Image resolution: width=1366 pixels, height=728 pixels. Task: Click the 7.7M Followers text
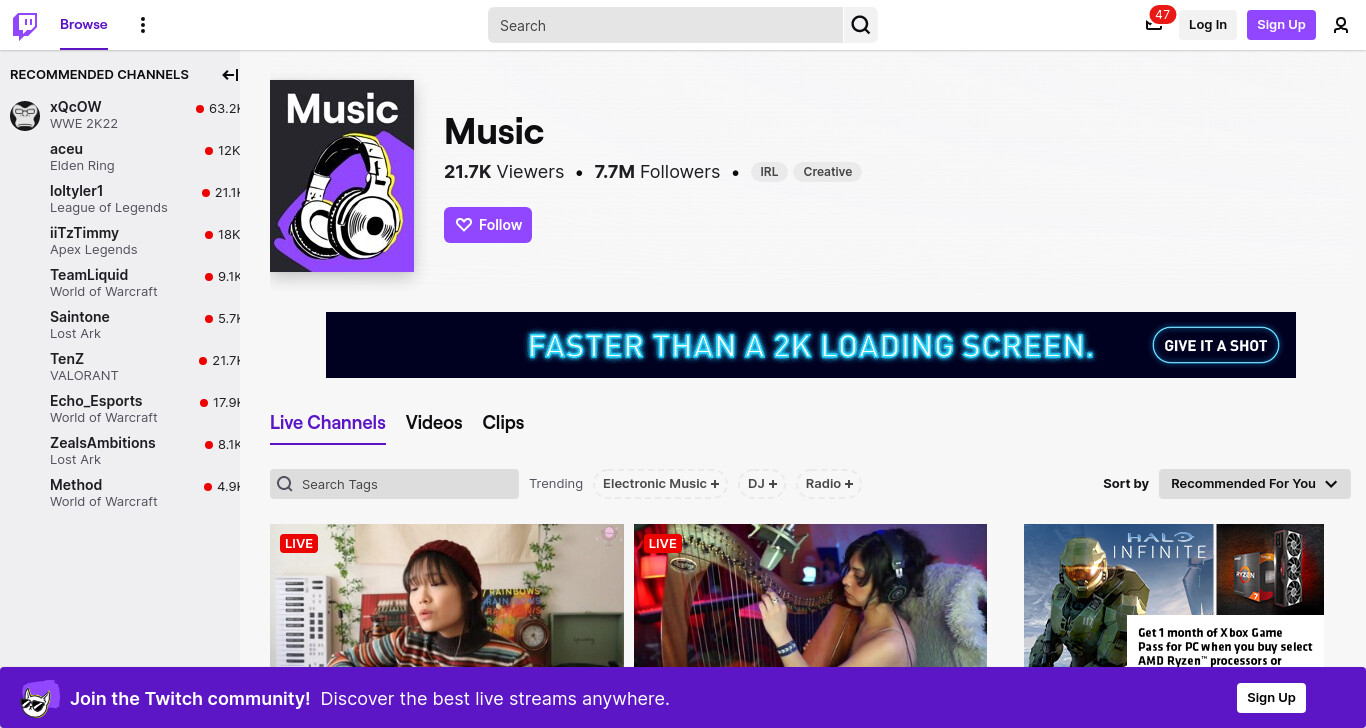point(657,172)
